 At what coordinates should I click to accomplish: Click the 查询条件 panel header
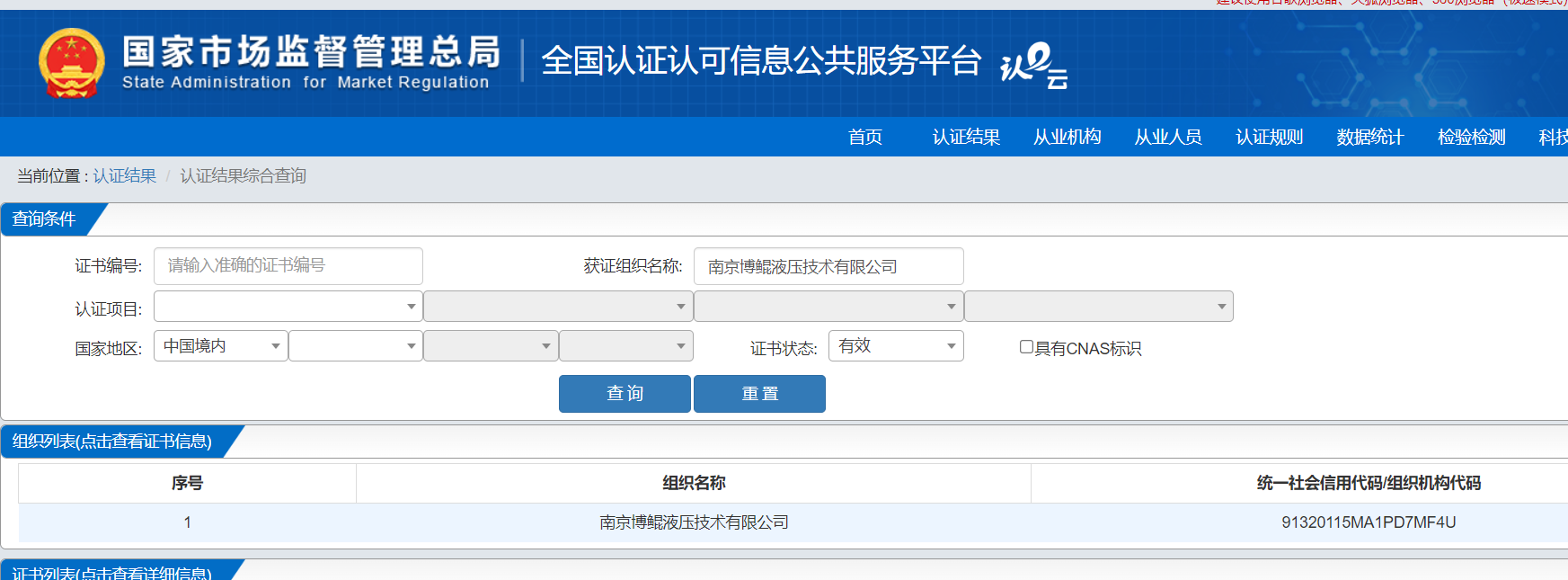pos(45,219)
